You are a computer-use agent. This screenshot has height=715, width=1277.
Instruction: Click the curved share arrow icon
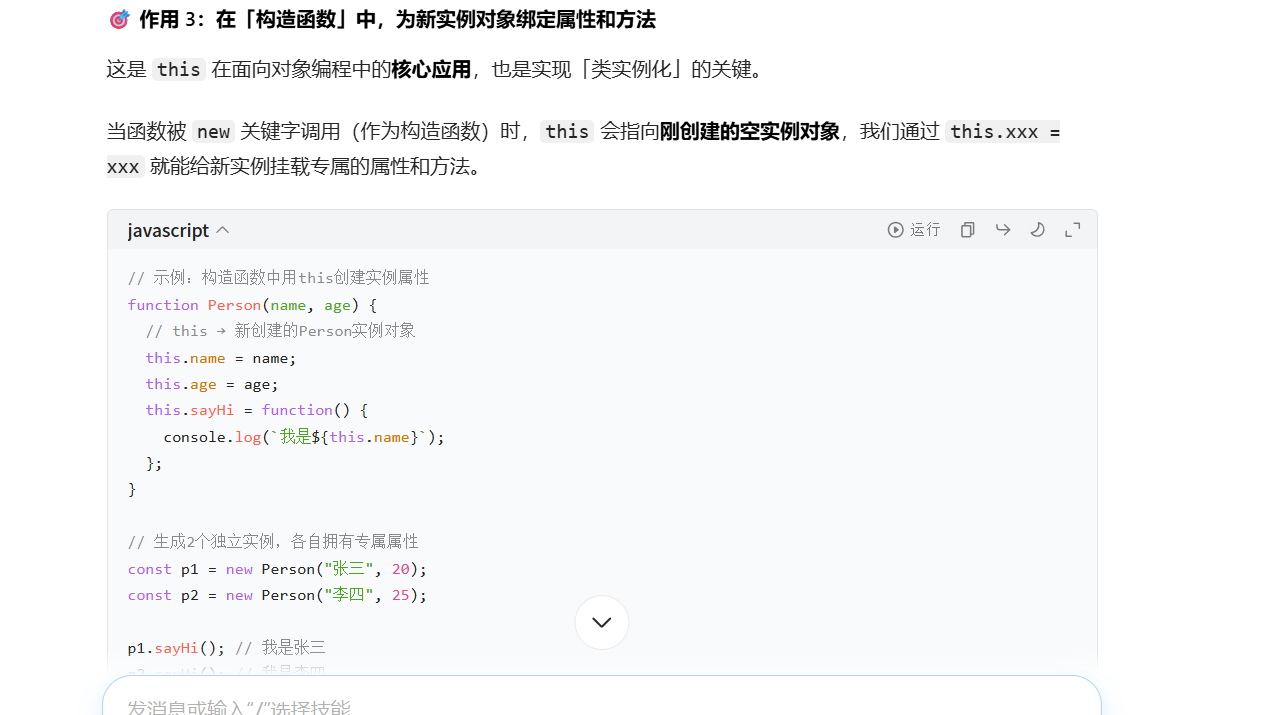pyautogui.click(x=1002, y=229)
